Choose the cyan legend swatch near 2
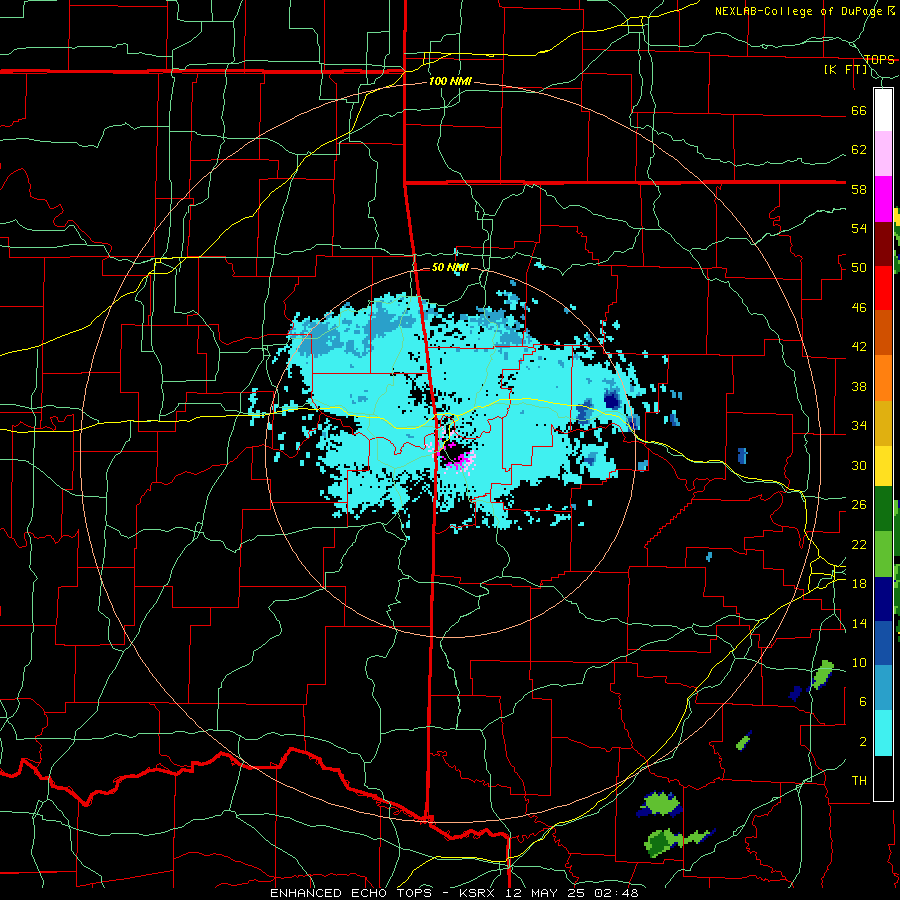 883,732
